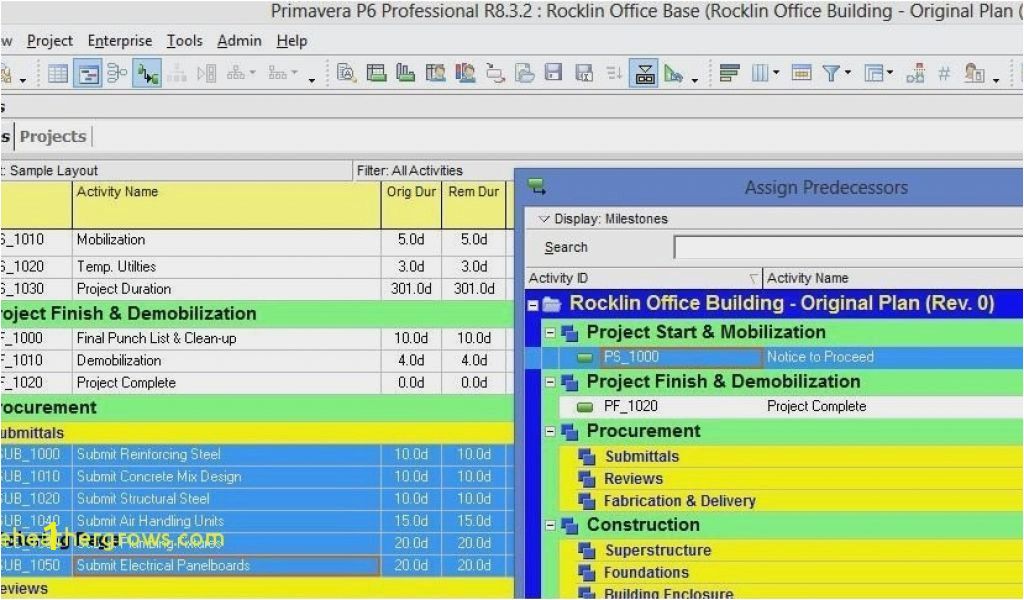Toggle the Gantt Chart view button
Image resolution: width=1024 pixels, height=600 pixels.
[x=88, y=74]
